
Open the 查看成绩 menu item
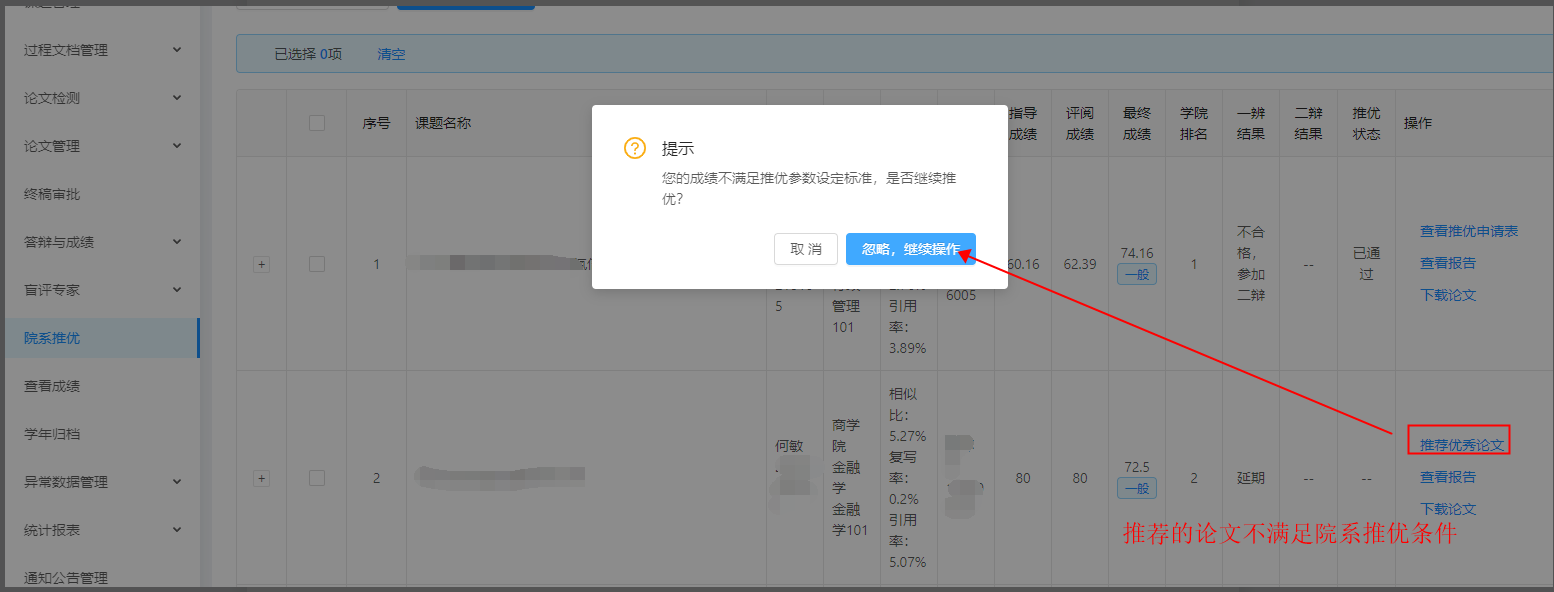pyautogui.click(x=52, y=386)
